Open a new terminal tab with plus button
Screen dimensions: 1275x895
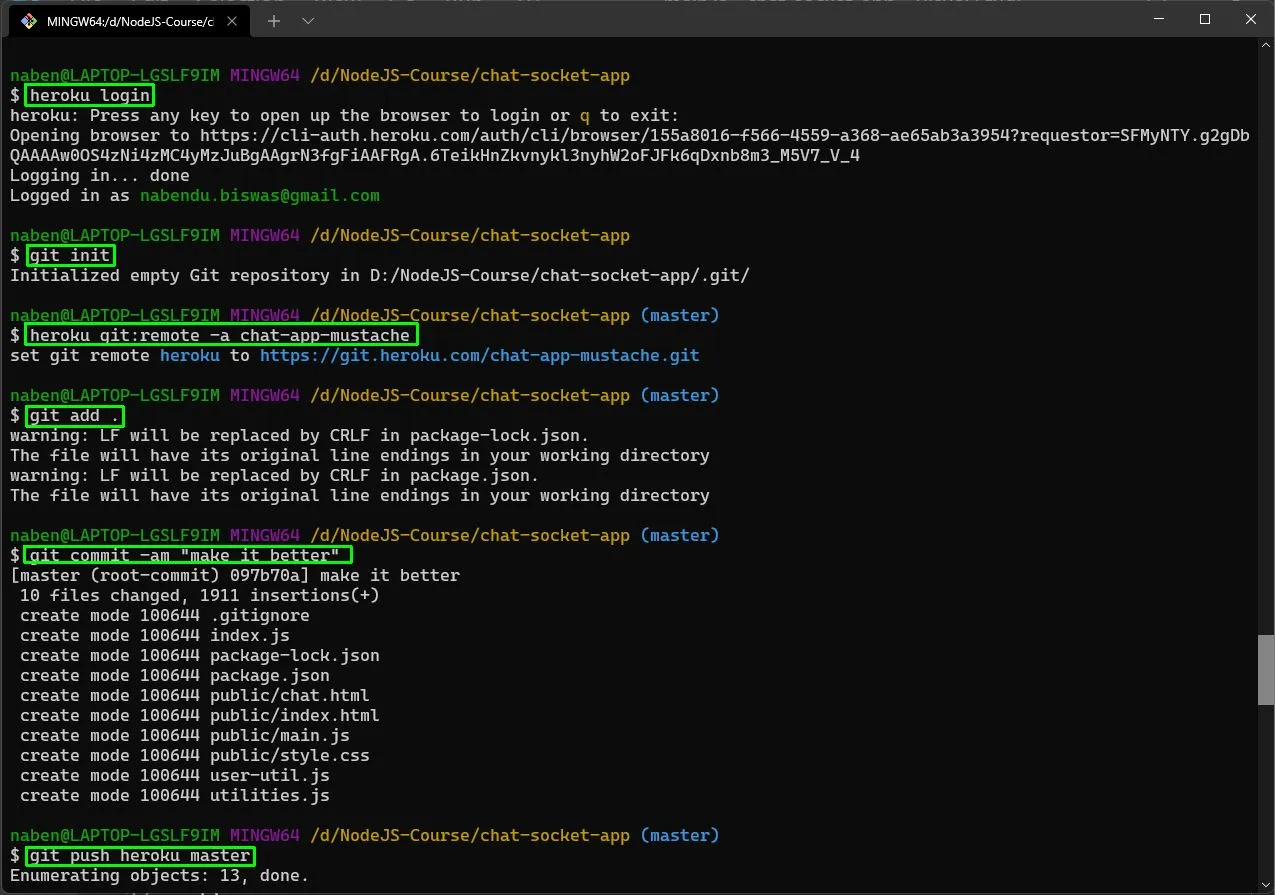coord(273,21)
